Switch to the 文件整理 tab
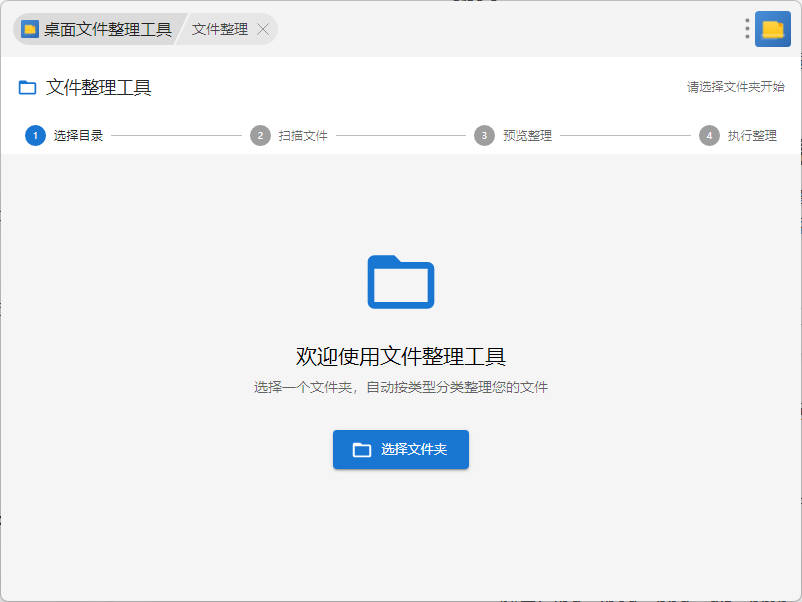Screen dimensions: 802x602 (219, 29)
